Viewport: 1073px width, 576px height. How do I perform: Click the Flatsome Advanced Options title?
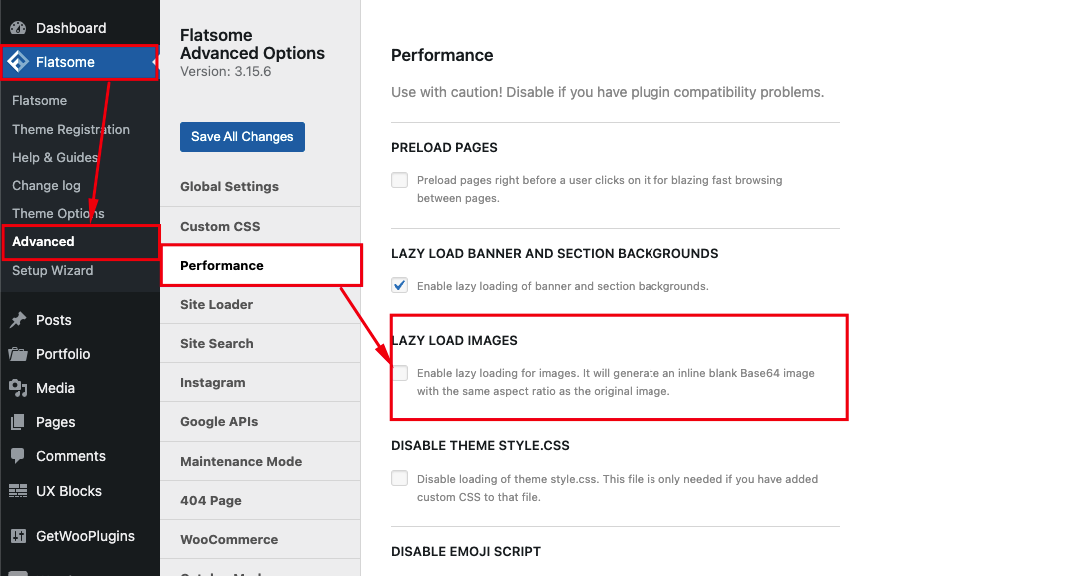253,44
